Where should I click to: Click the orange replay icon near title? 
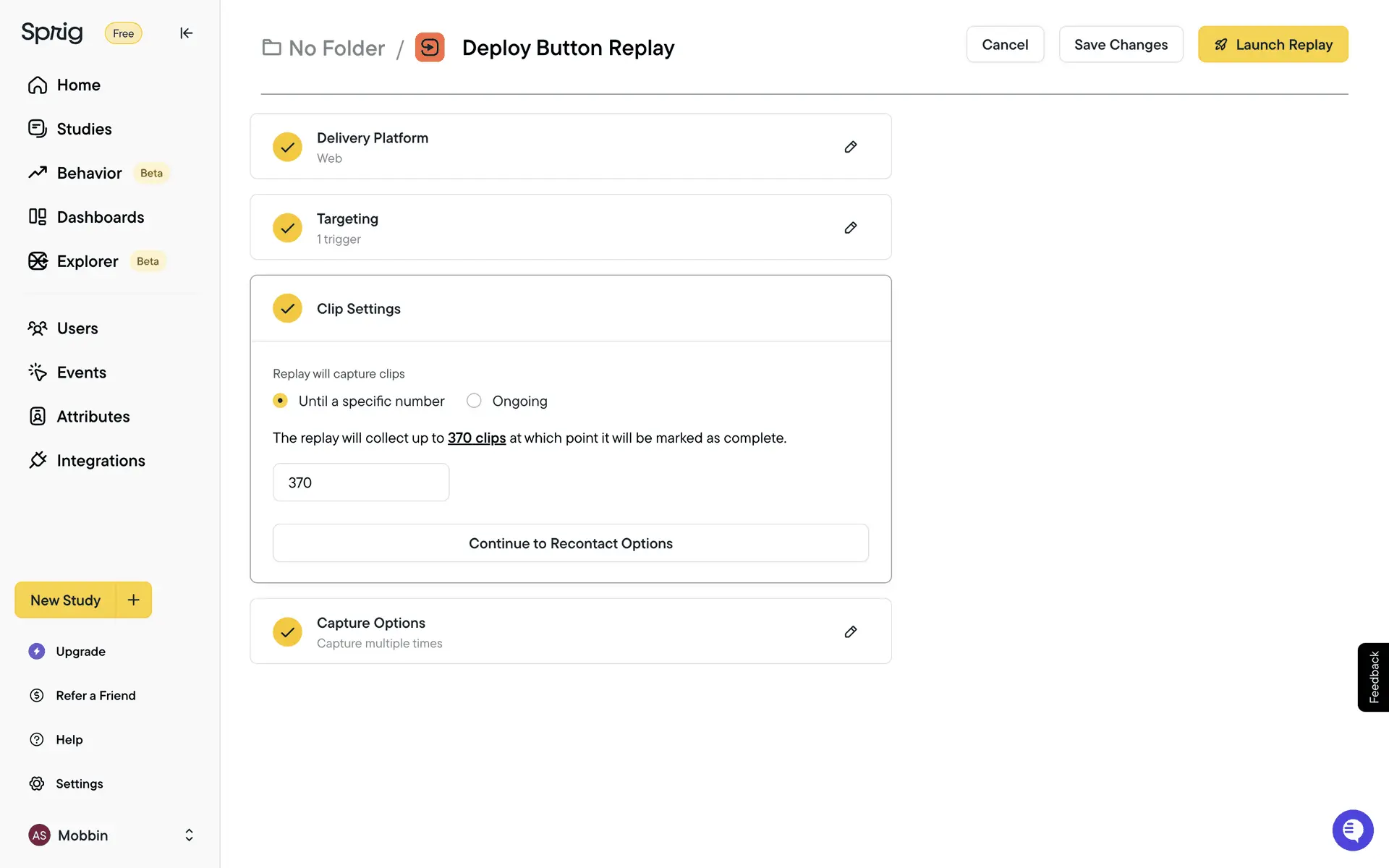click(430, 48)
